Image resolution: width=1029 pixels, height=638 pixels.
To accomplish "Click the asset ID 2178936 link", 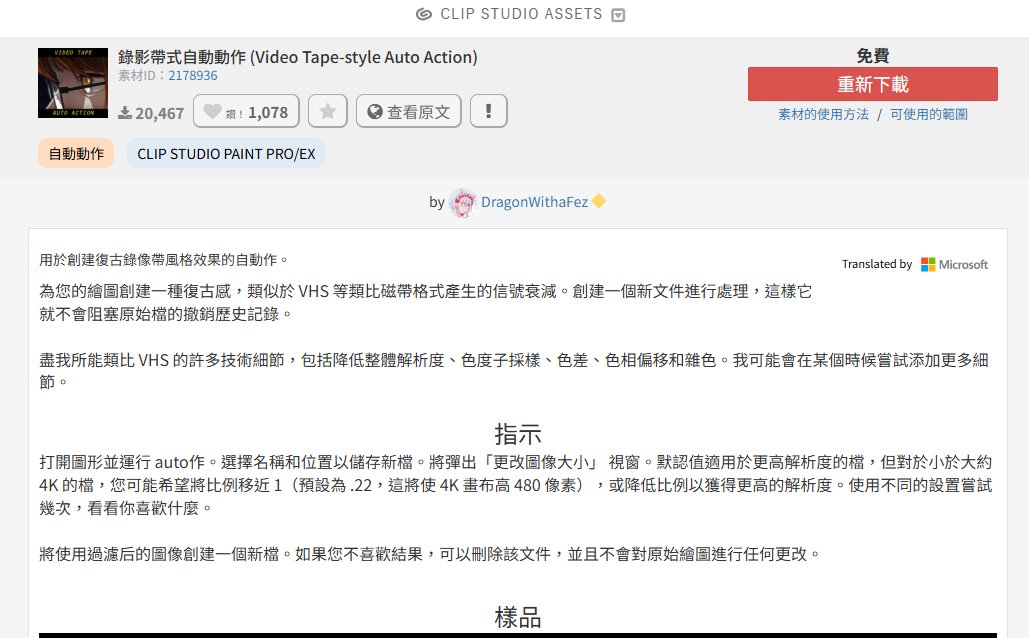I will tap(192, 75).
